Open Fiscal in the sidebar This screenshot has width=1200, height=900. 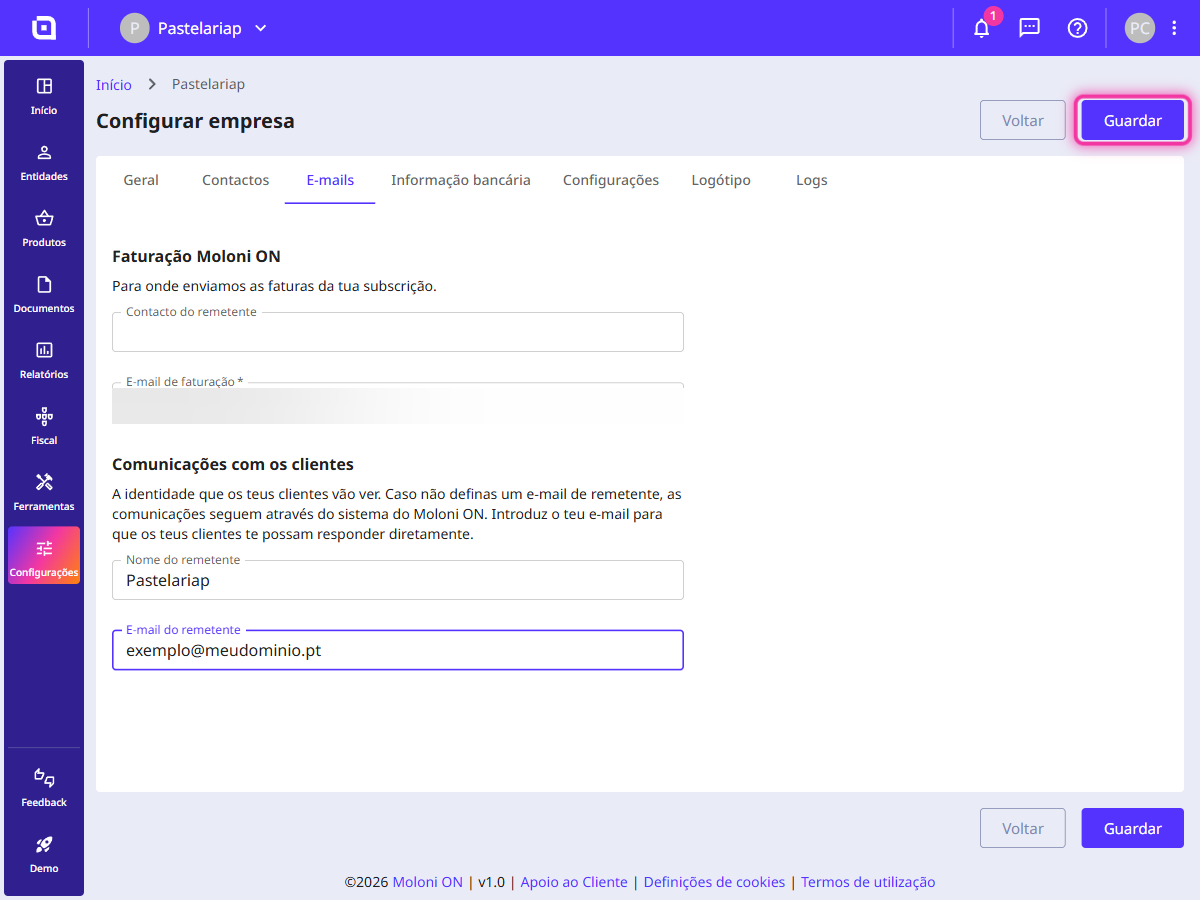coord(44,426)
